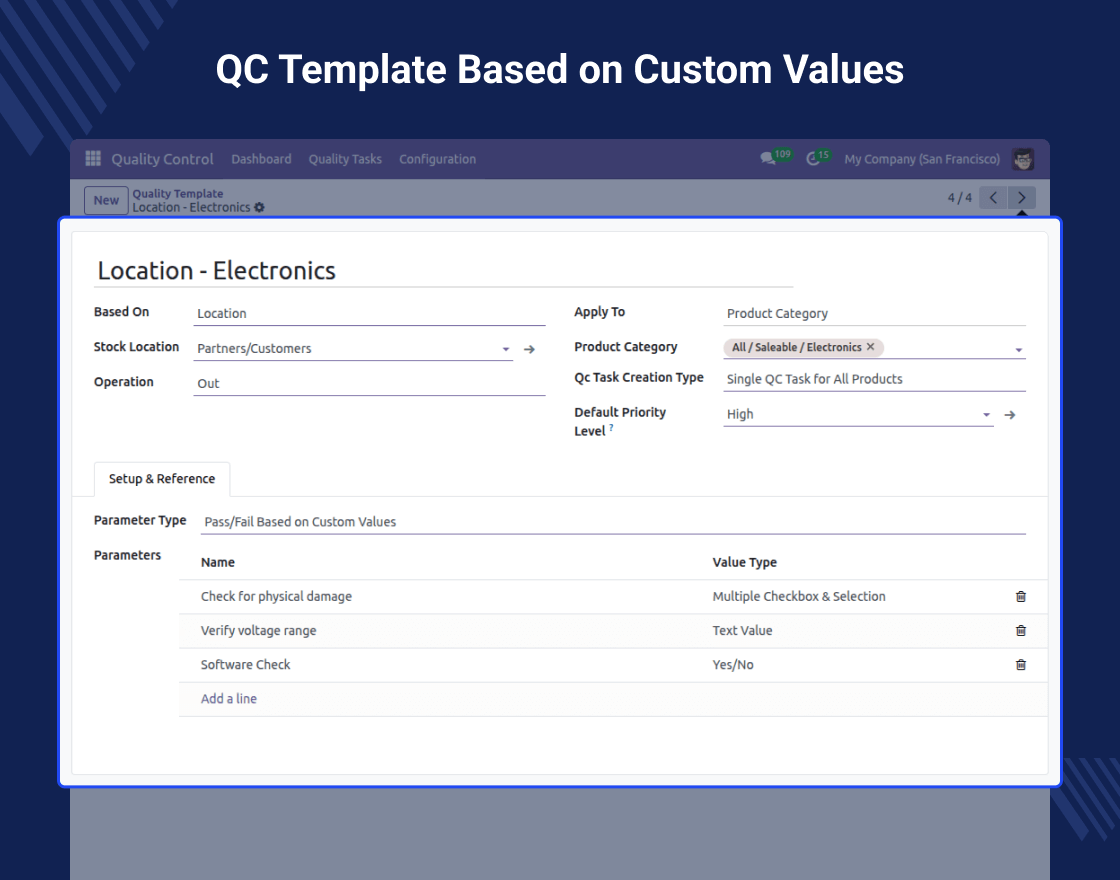This screenshot has width=1120, height=880.
Task: Open the Quality Tasks menu
Action: tap(345, 159)
